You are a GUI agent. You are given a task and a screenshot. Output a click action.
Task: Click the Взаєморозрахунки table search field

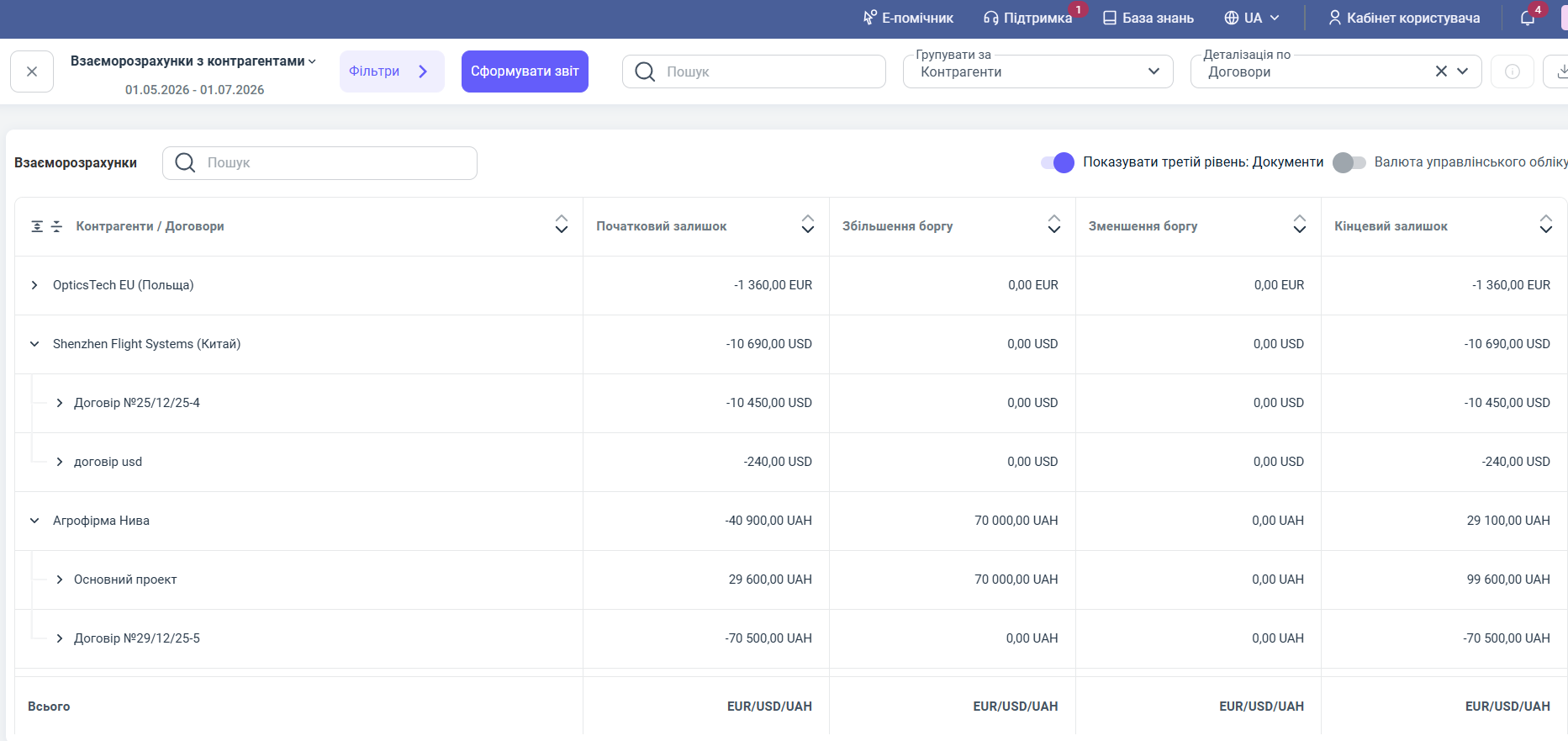[319, 163]
